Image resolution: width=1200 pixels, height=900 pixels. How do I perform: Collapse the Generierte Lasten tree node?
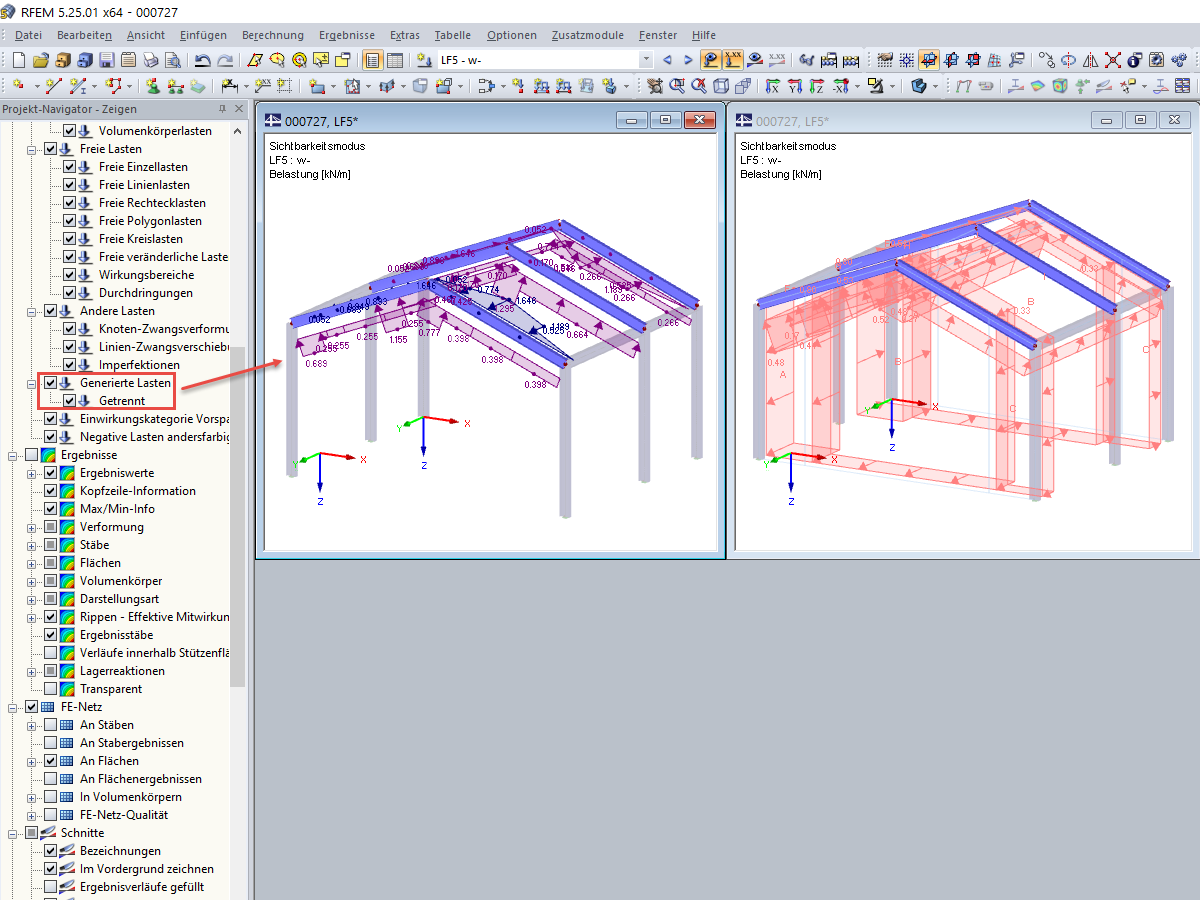[x=32, y=383]
